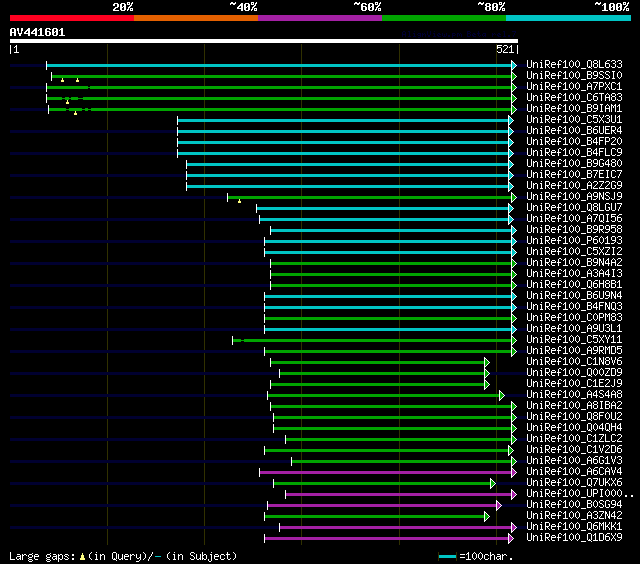The height and width of the screenshot is (564, 640).
Task: Select the UniRef100_B9G480 entry
Action: pos(574,164)
